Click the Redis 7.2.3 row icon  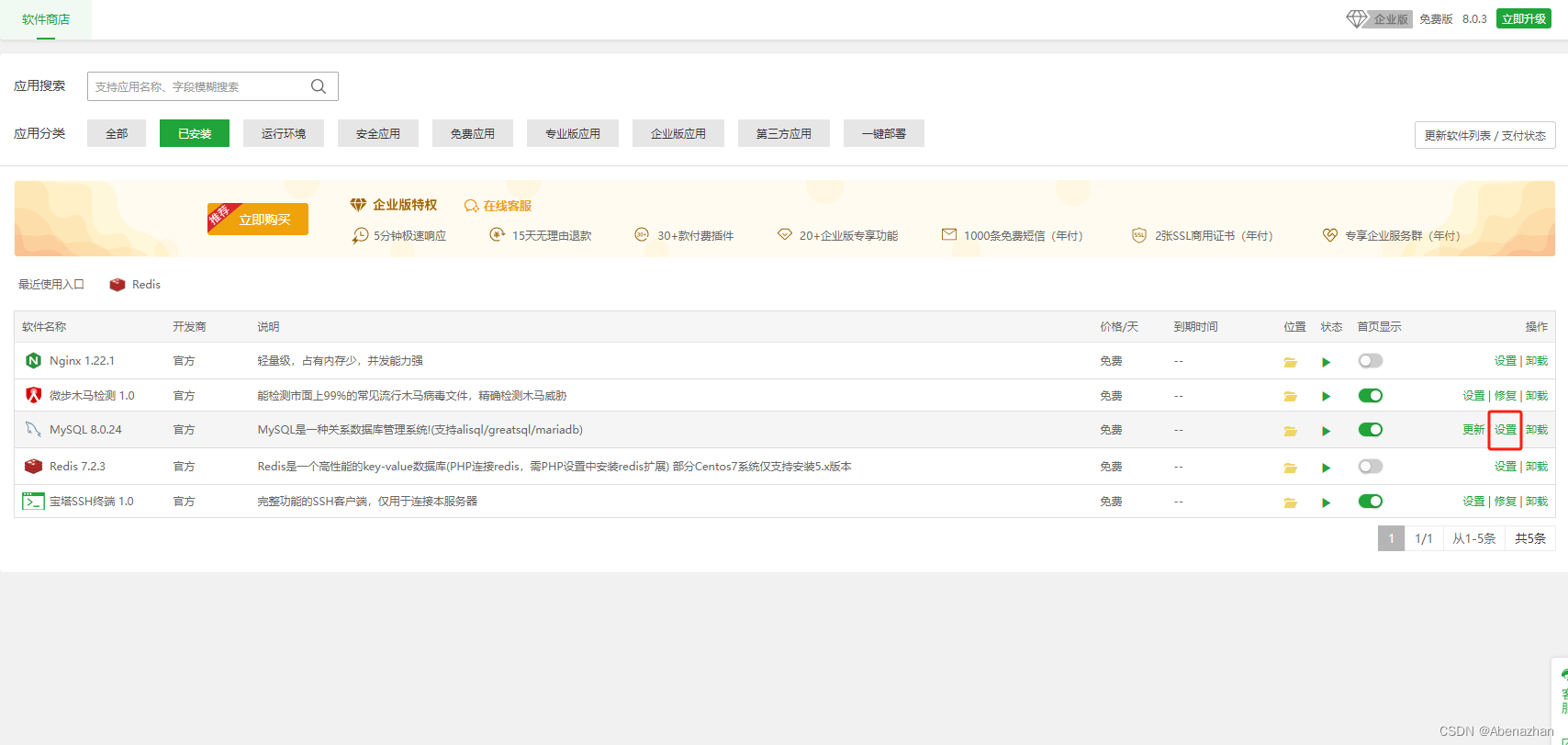34,467
